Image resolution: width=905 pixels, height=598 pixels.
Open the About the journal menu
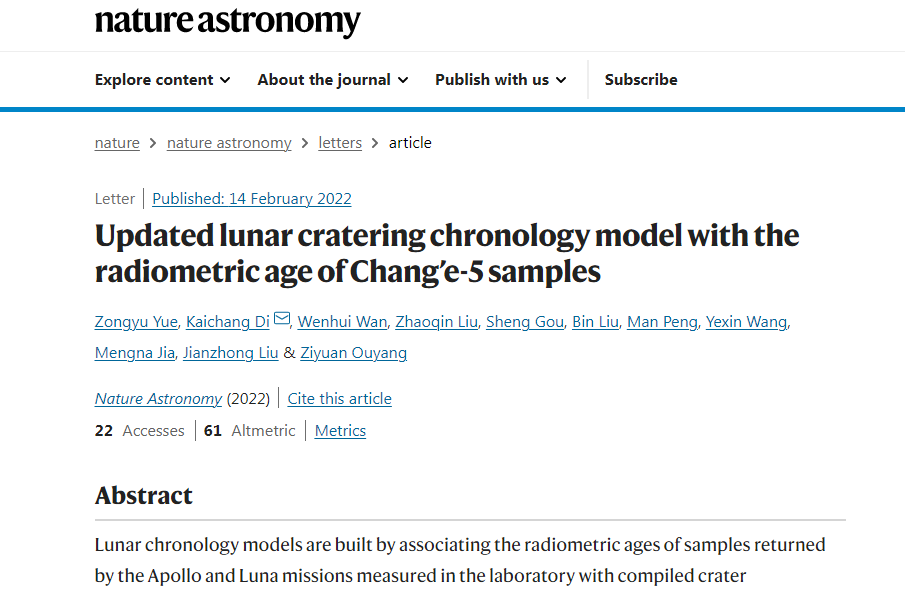point(332,80)
